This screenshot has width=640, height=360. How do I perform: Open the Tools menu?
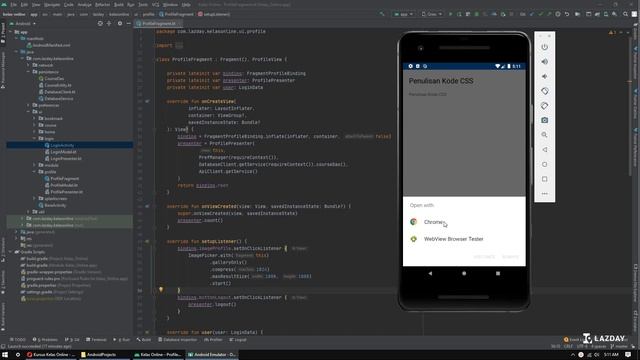pyautogui.click(x=143, y=4)
